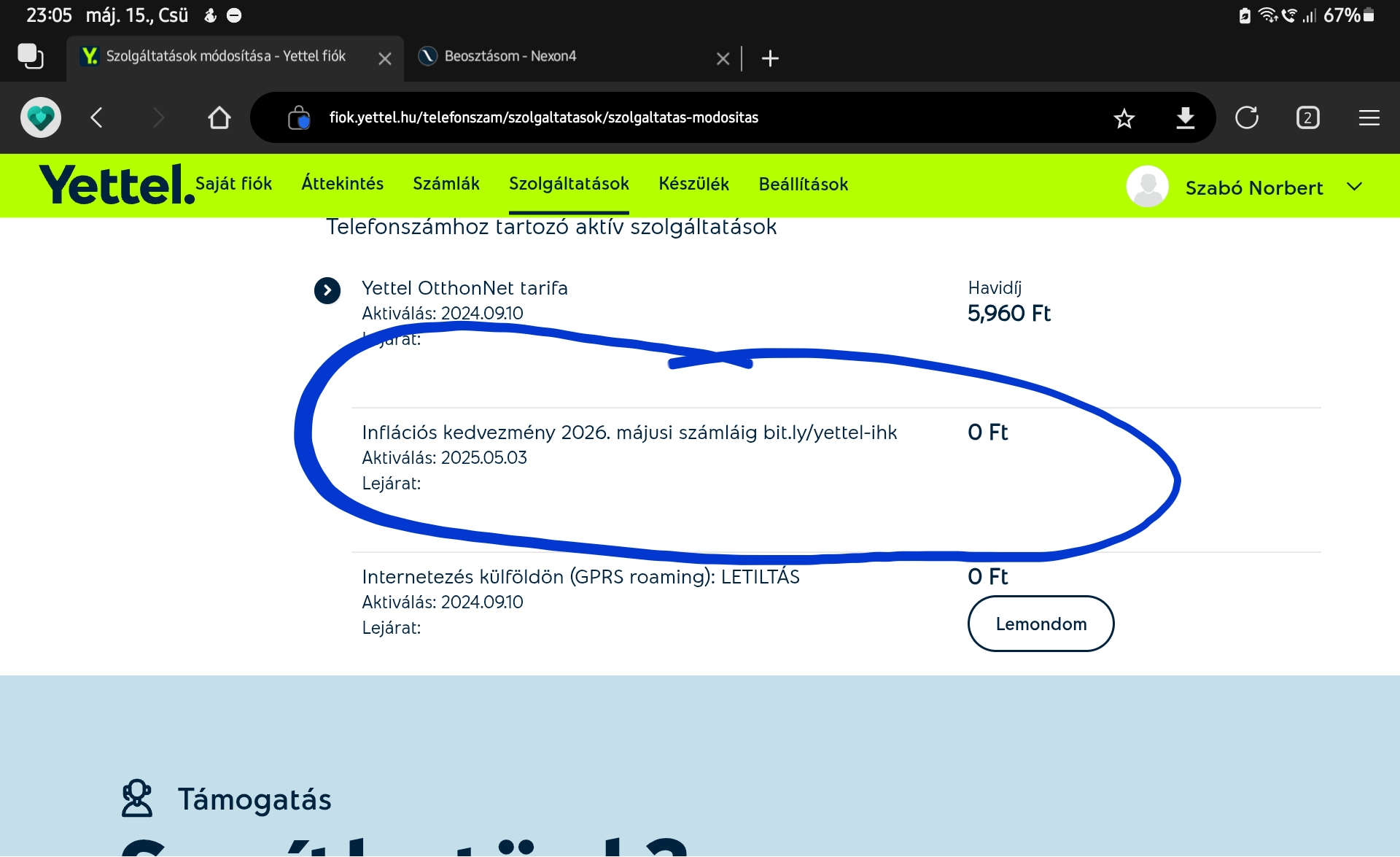Open the Készülék menu item
This screenshot has height=857, width=1400.
(x=693, y=184)
